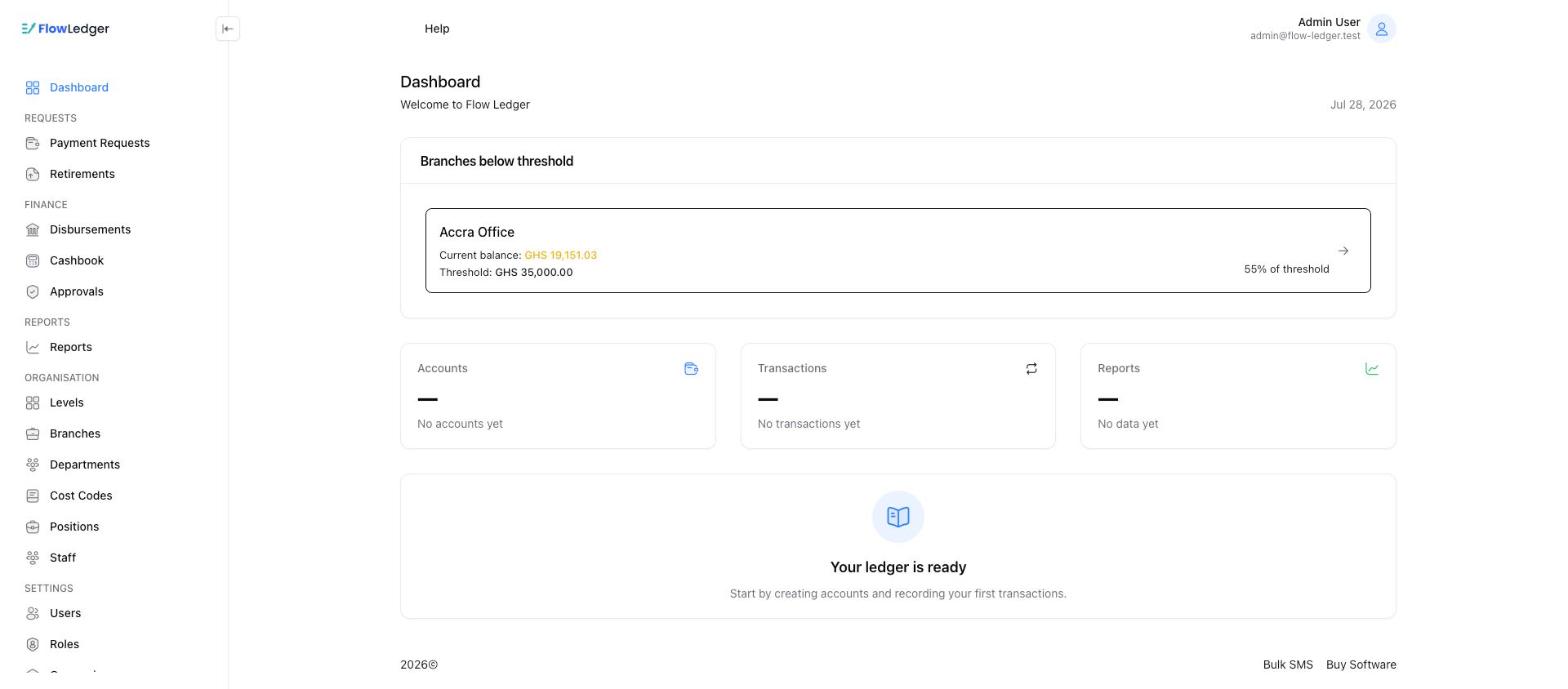Click the balance GHS 19,151.03

pyautogui.click(x=560, y=256)
